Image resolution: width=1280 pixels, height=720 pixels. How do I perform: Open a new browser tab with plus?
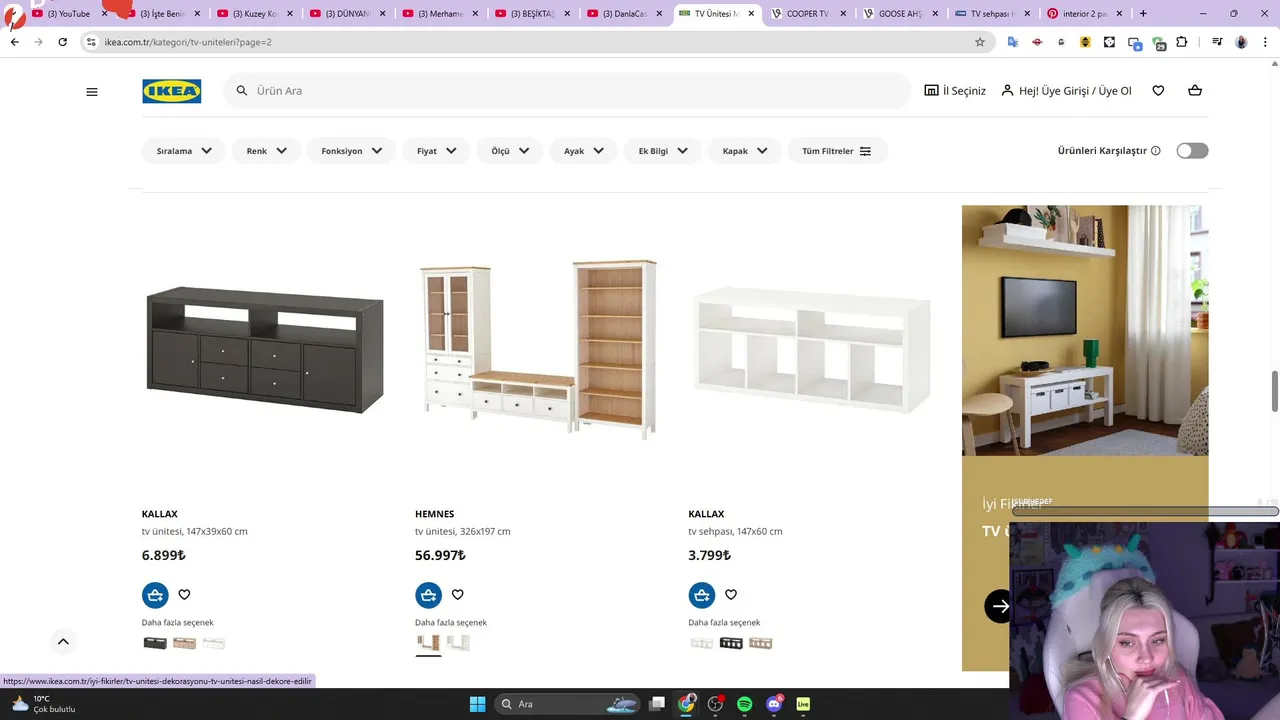pyautogui.click(x=1143, y=14)
